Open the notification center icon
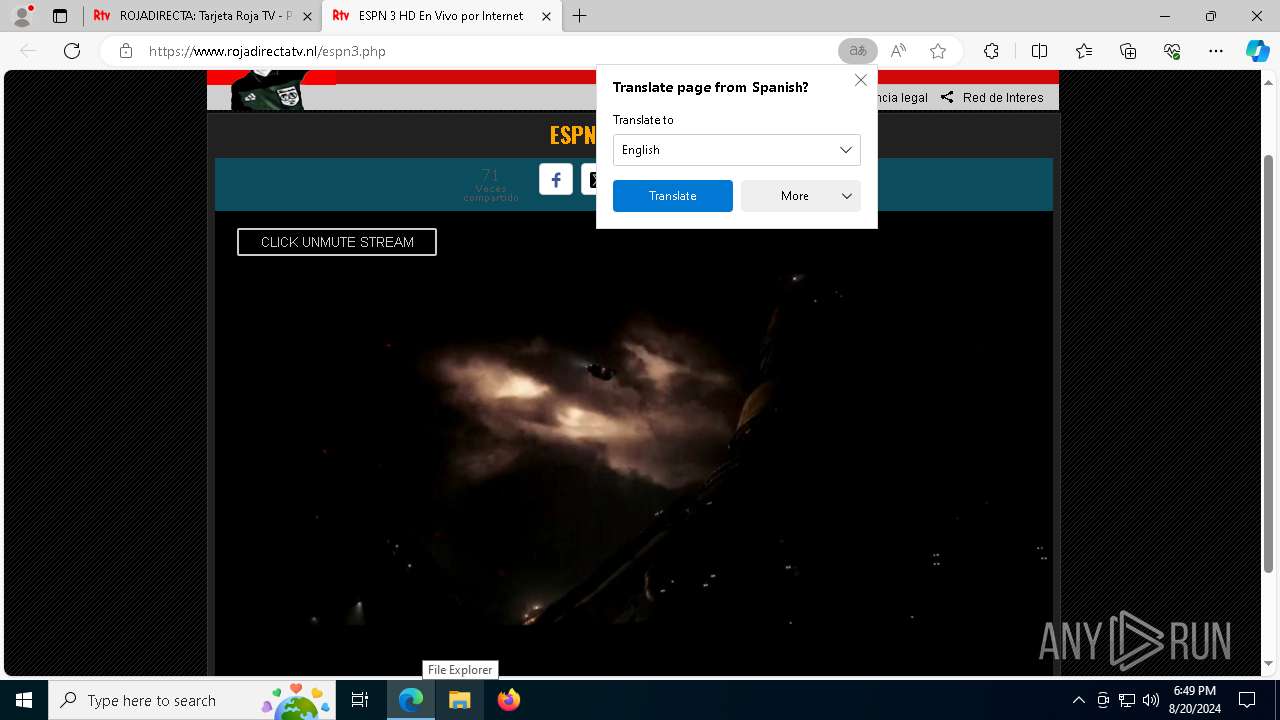 (x=1247, y=700)
